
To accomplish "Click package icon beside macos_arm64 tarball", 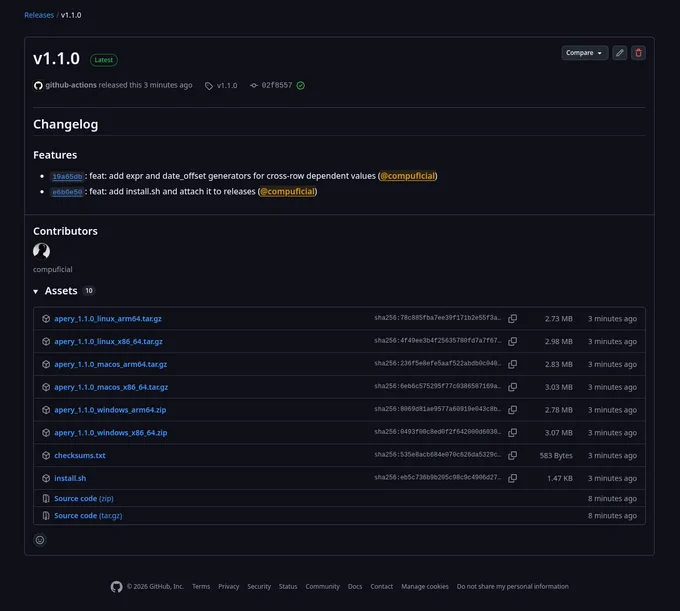I will coord(46,364).
